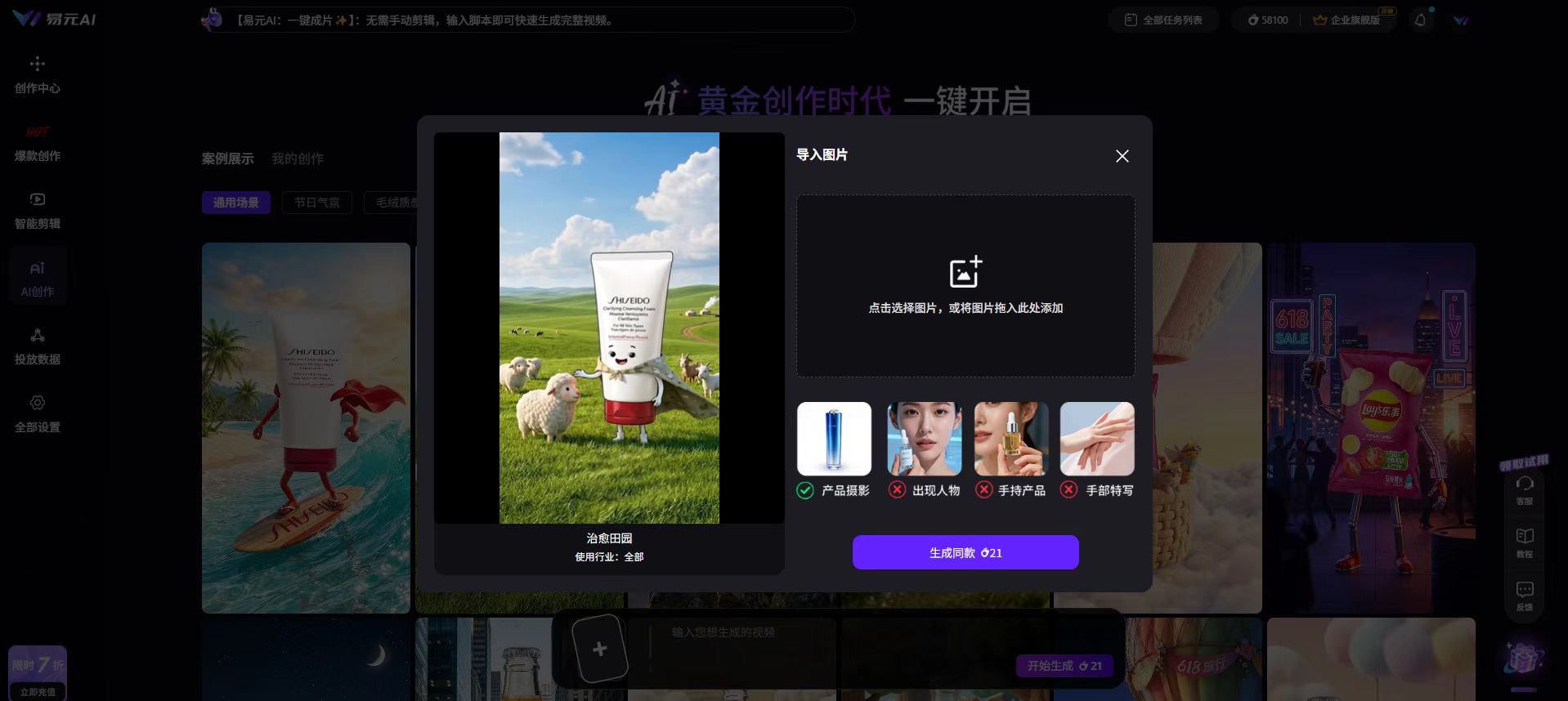This screenshot has height=701, width=1568.
Task: Select the 出现人物 example thumbnail
Action: coord(925,439)
